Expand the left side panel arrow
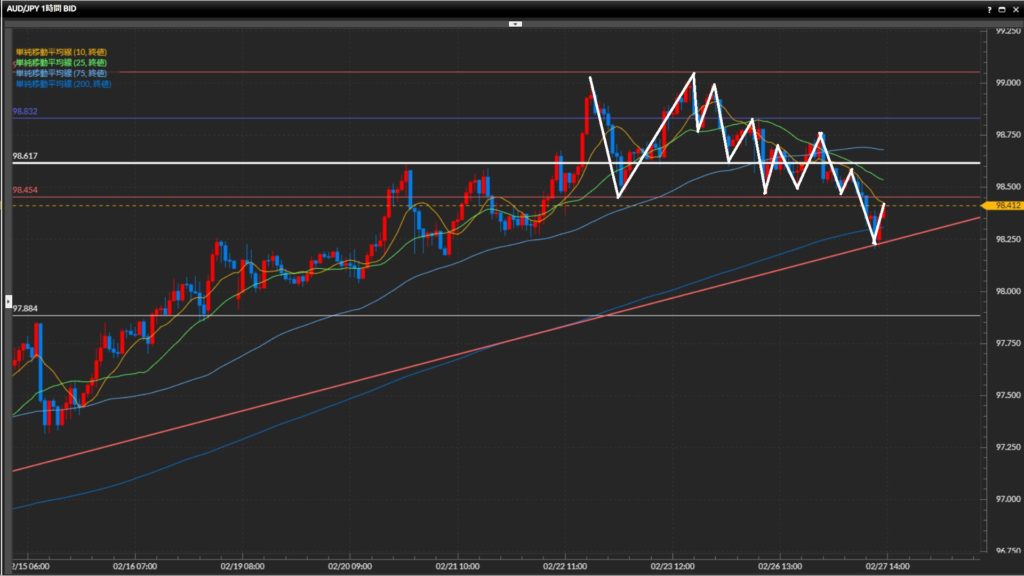1024x576 pixels. 9,299
